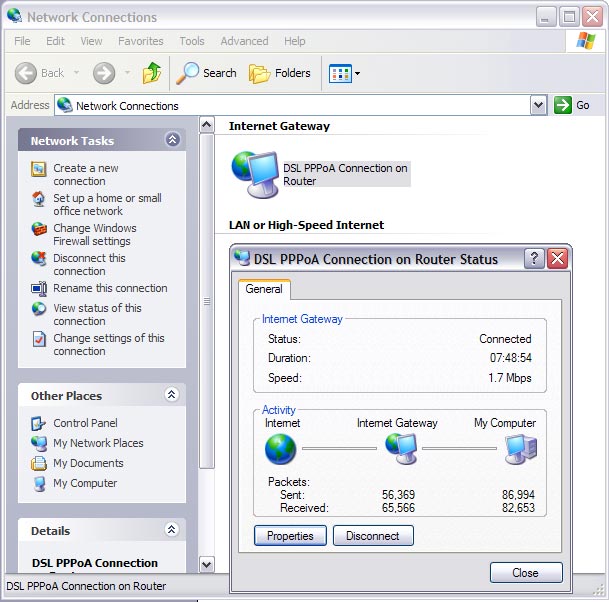The width and height of the screenshot is (609, 602).
Task: Click View status of this connection link
Action: pos(97,315)
